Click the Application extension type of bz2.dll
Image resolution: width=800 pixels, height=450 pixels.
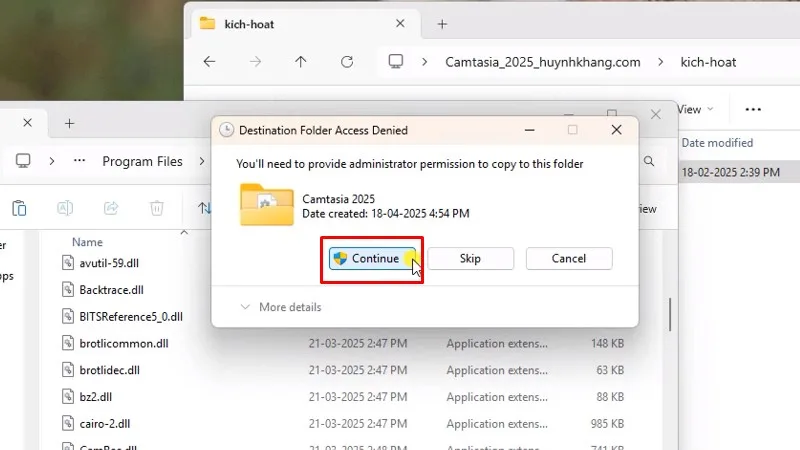point(497,397)
